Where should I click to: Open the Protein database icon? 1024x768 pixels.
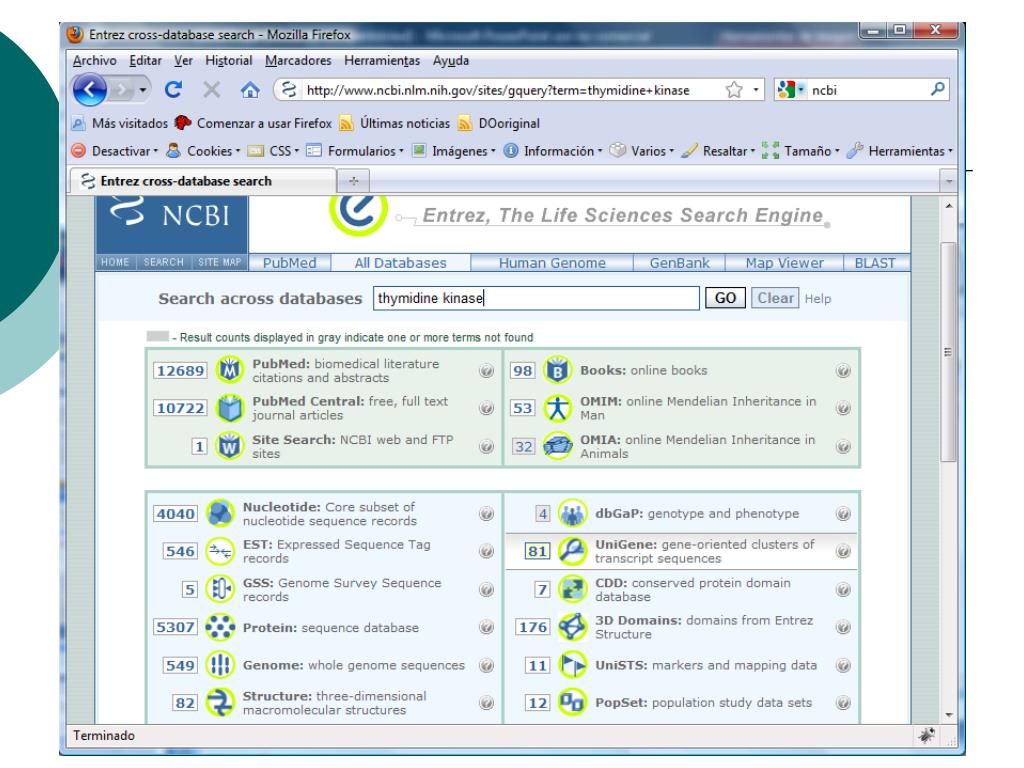click(x=220, y=627)
